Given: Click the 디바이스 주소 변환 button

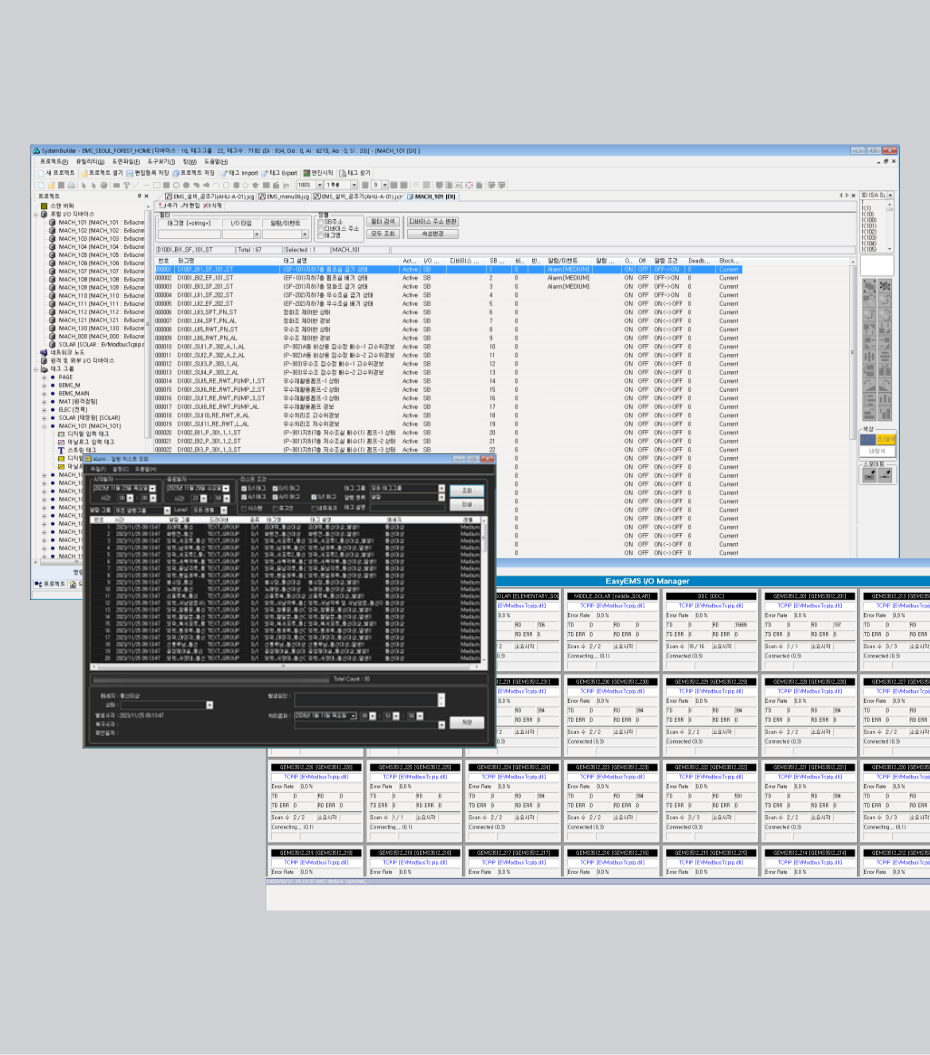Looking at the screenshot, I should click(433, 221).
